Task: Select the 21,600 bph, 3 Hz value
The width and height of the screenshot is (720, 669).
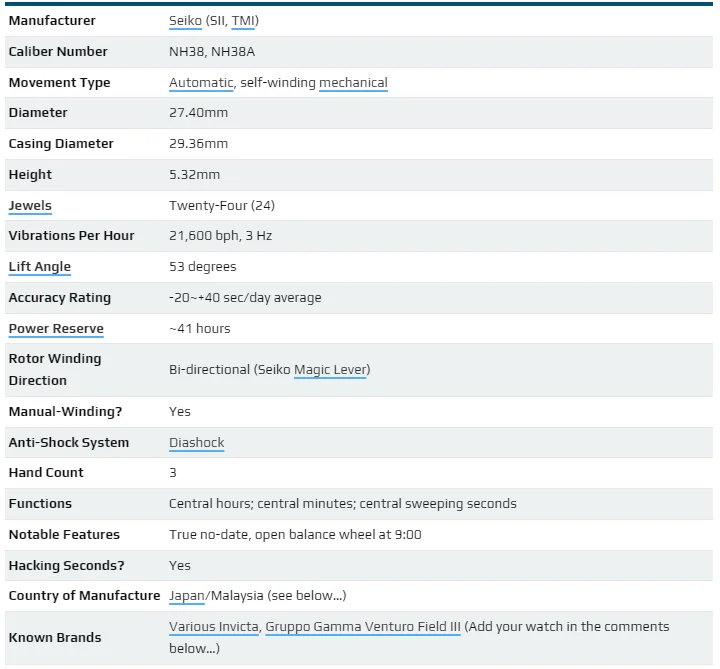Action: pos(220,236)
